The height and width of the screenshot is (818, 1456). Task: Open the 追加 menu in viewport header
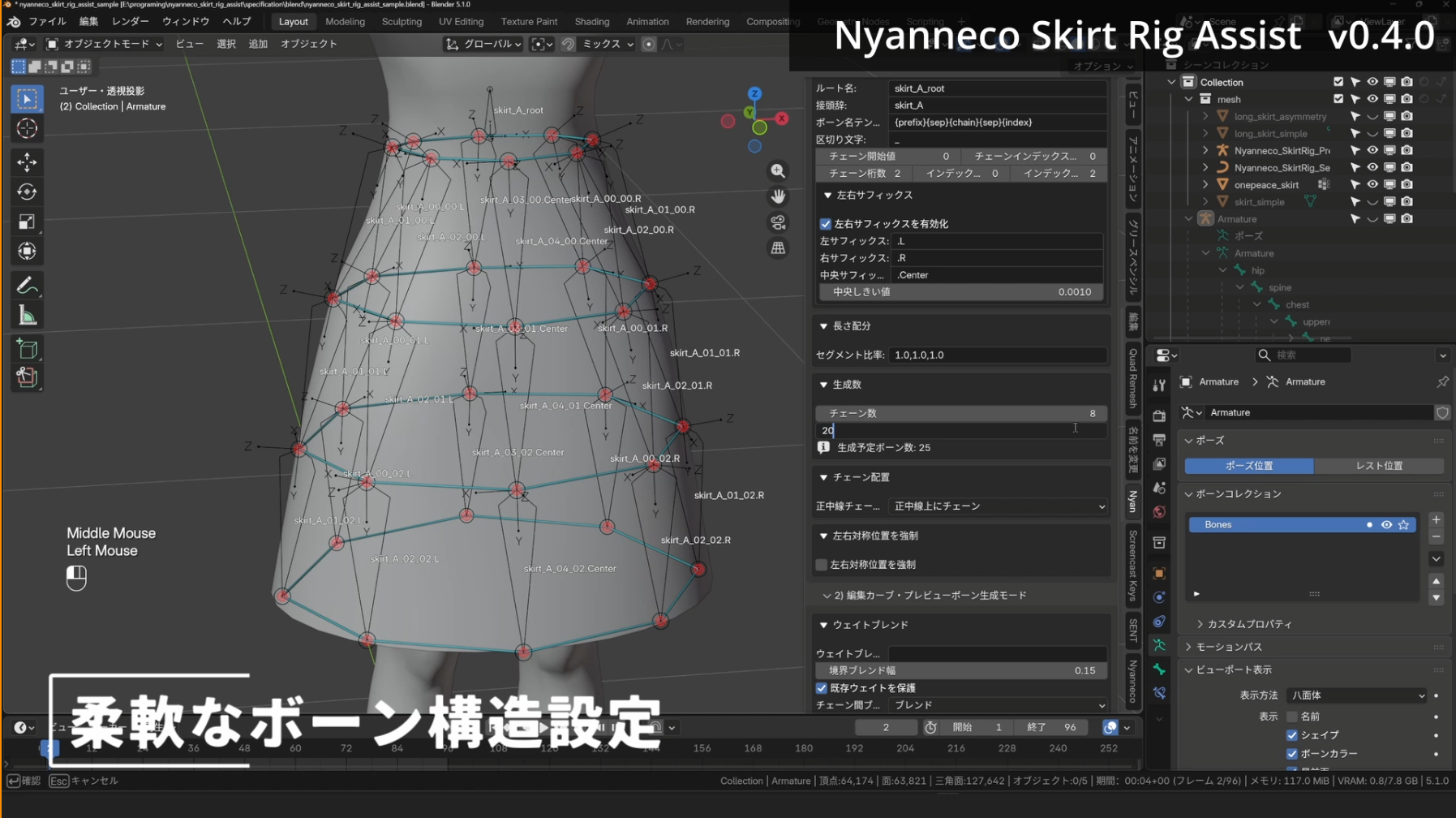click(258, 44)
